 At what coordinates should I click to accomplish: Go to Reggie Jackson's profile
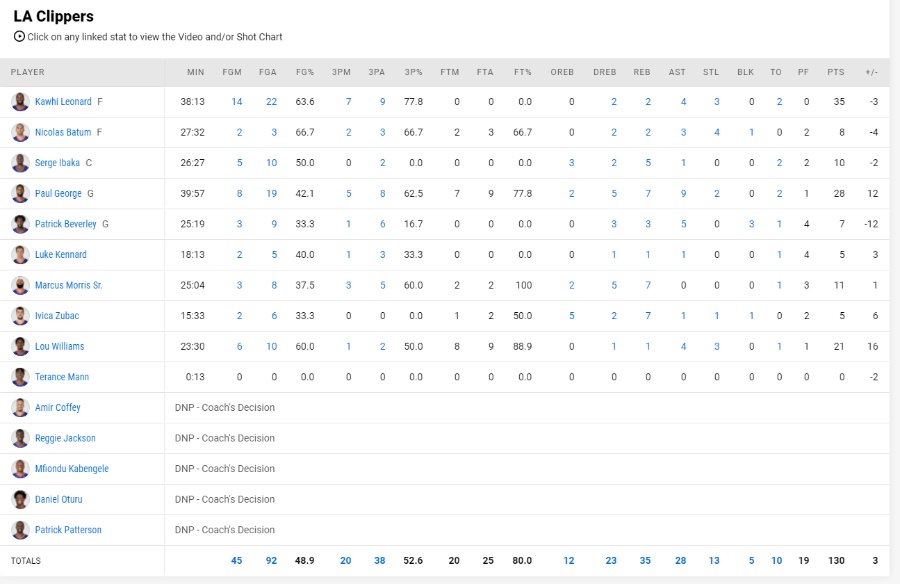(65, 438)
